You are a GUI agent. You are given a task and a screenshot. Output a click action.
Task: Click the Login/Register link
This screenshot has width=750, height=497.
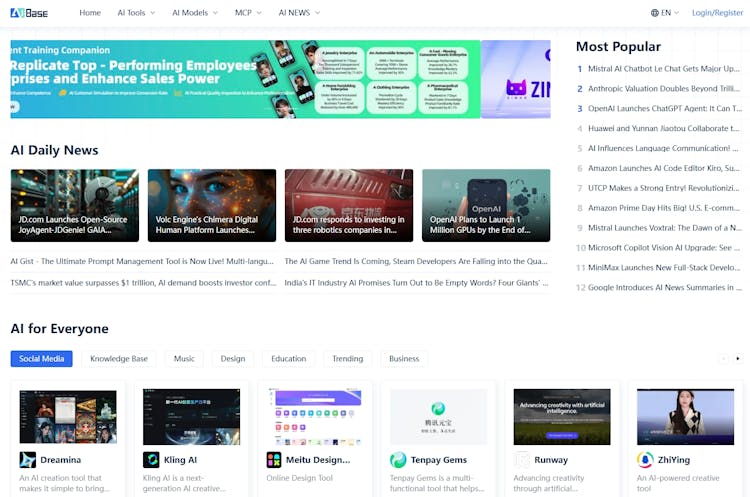[717, 13]
